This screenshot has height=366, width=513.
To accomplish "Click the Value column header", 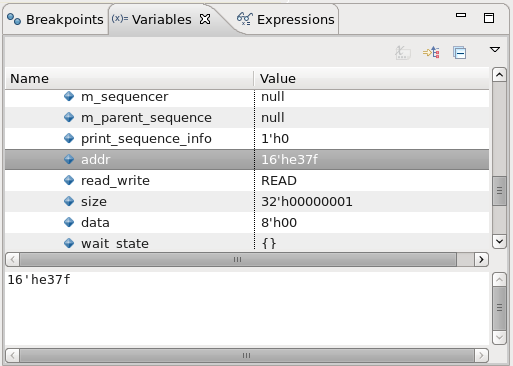I will point(372,79).
